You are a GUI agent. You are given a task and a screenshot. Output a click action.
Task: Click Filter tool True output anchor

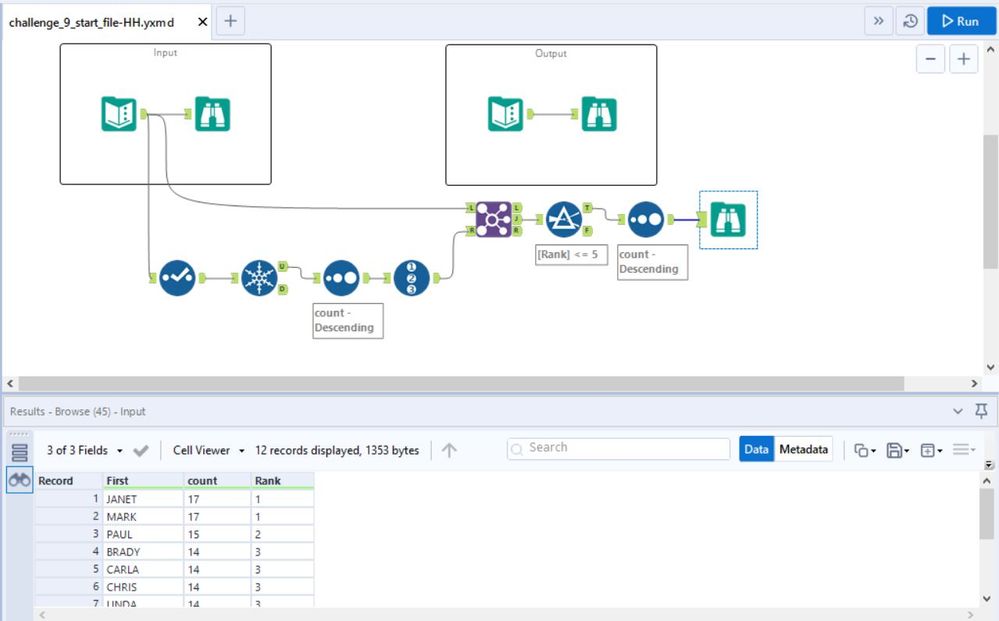pyautogui.click(x=587, y=208)
